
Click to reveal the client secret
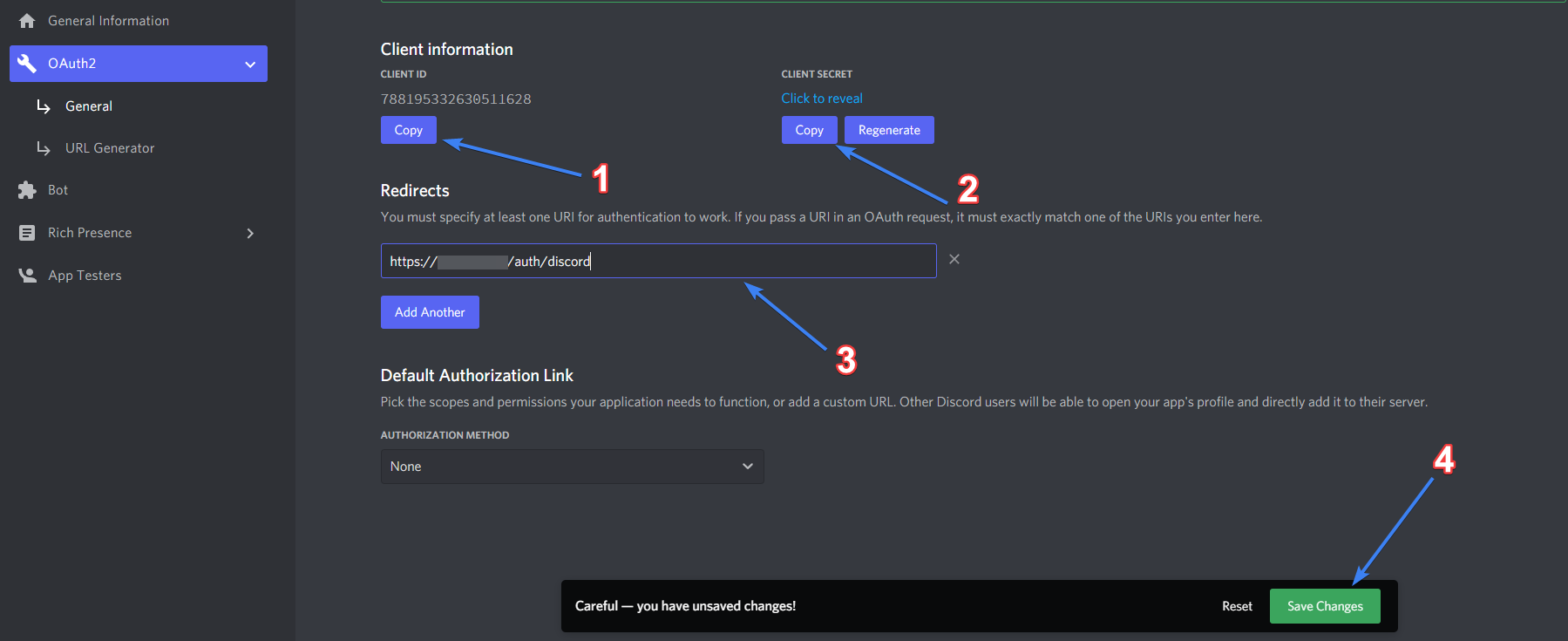point(822,99)
